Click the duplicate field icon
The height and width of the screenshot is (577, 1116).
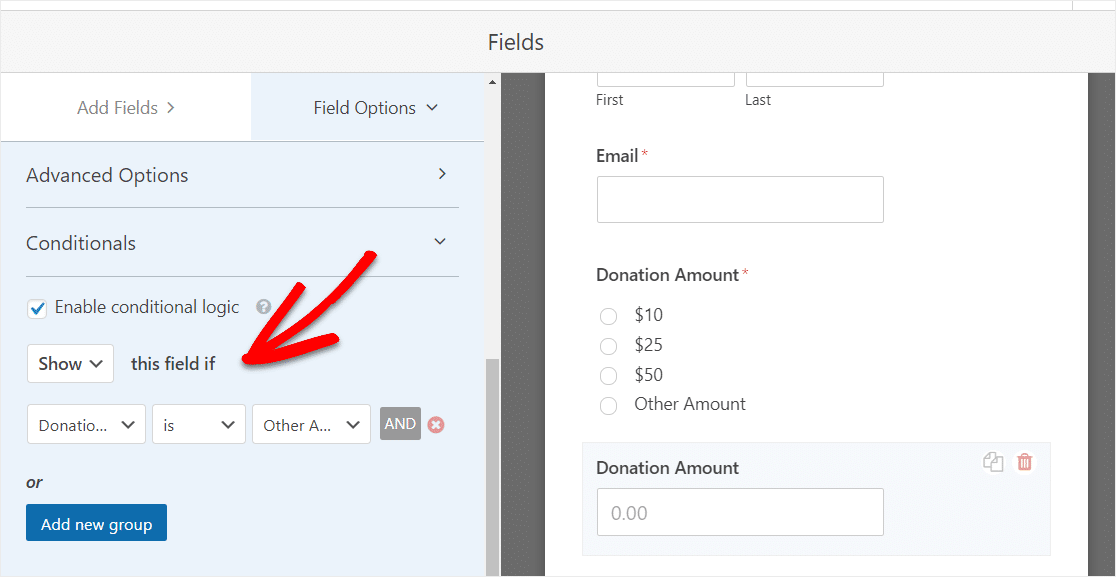click(993, 462)
